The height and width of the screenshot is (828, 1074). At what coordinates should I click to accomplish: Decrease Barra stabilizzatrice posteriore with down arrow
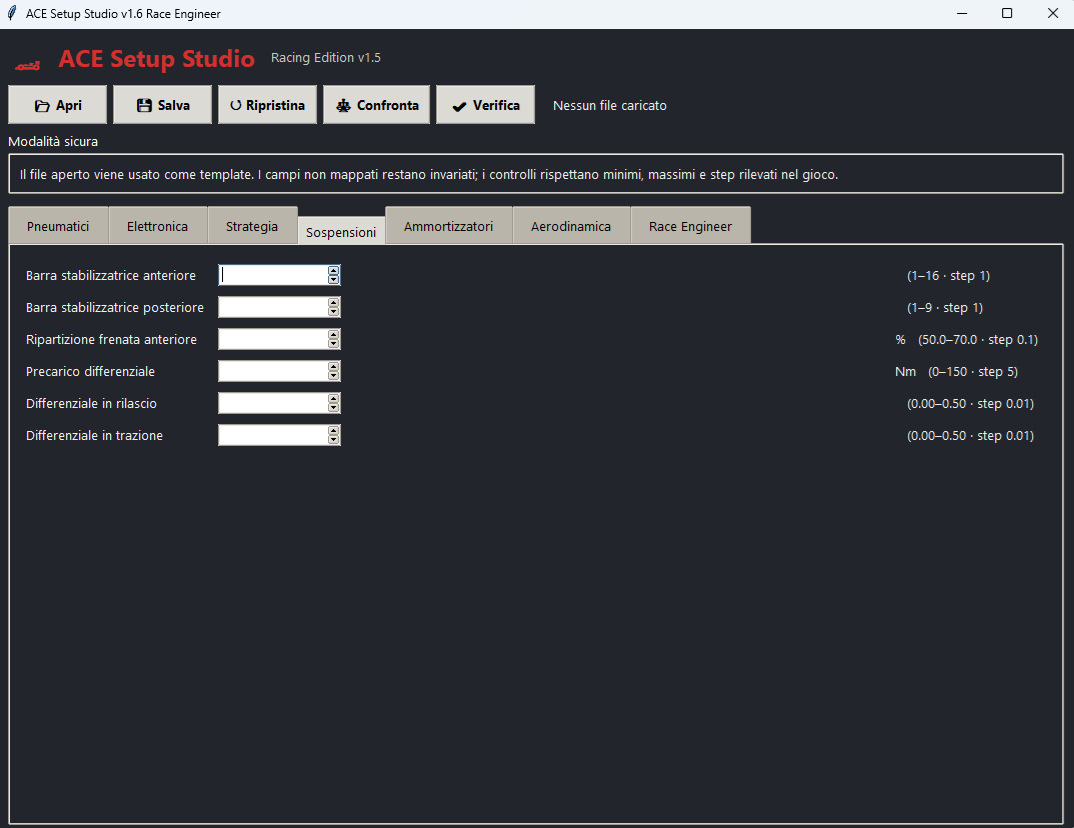click(334, 312)
